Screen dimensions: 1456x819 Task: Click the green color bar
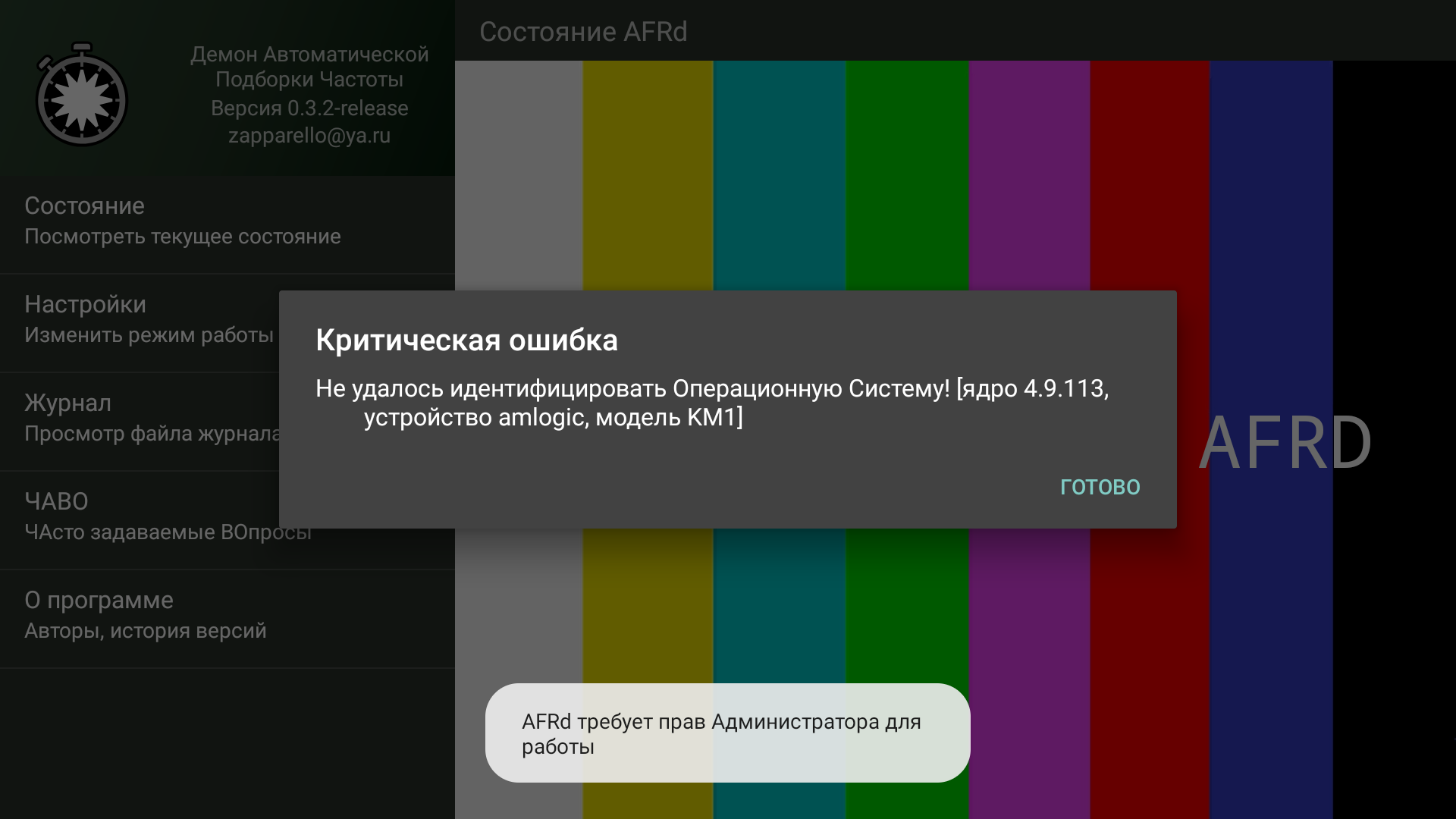(906, 174)
